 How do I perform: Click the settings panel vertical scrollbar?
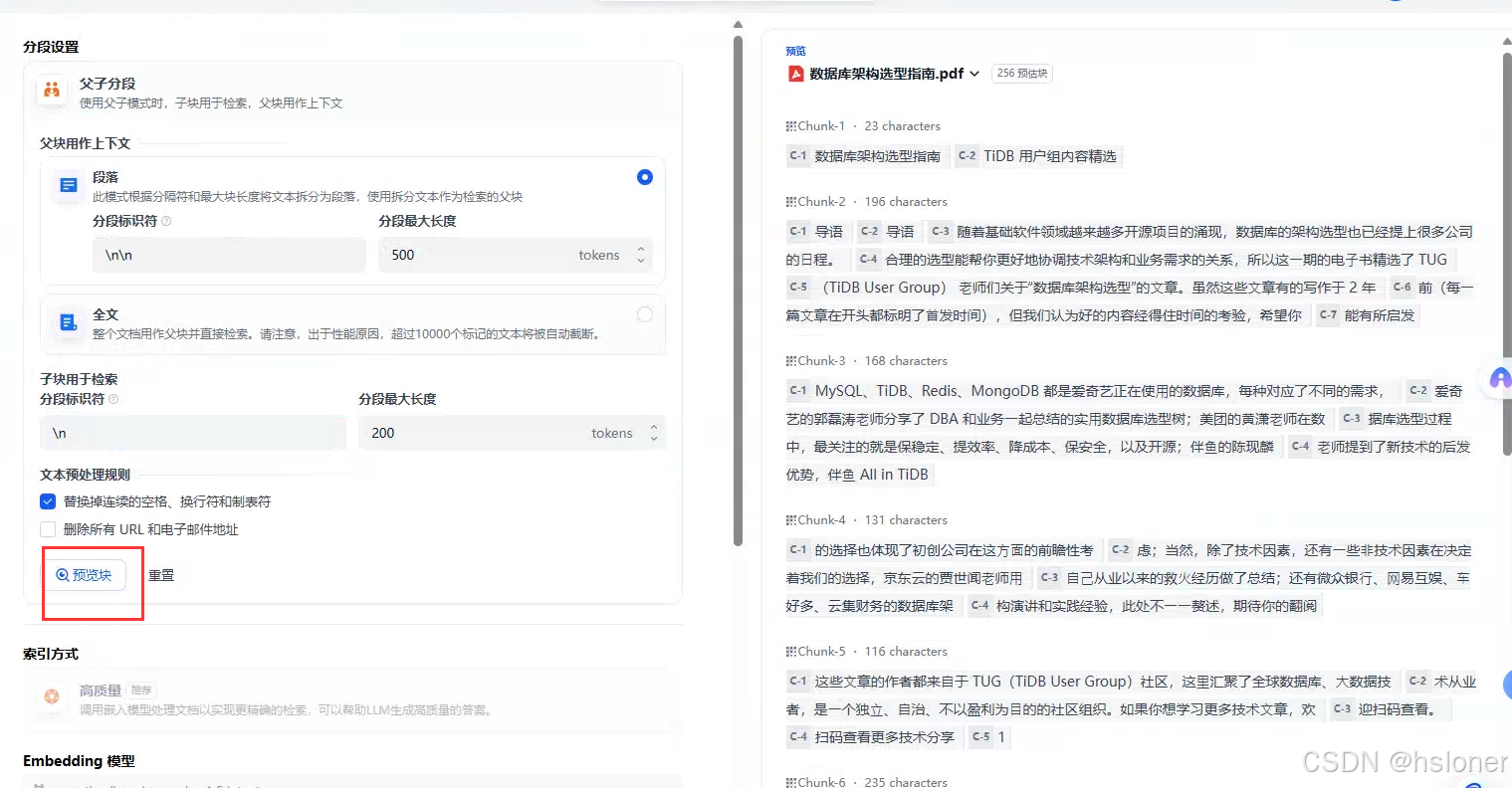point(738,289)
